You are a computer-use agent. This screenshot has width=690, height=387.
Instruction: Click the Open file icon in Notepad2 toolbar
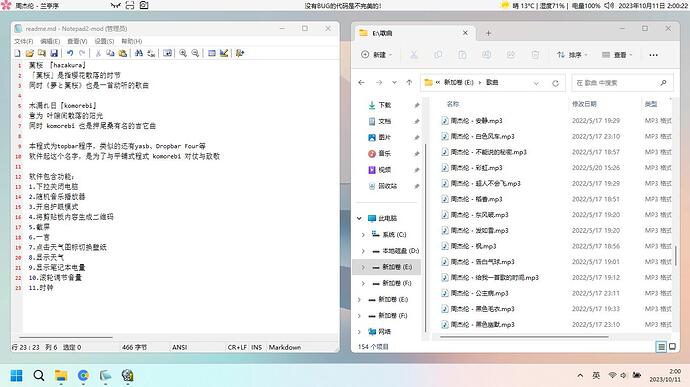(x=29, y=53)
